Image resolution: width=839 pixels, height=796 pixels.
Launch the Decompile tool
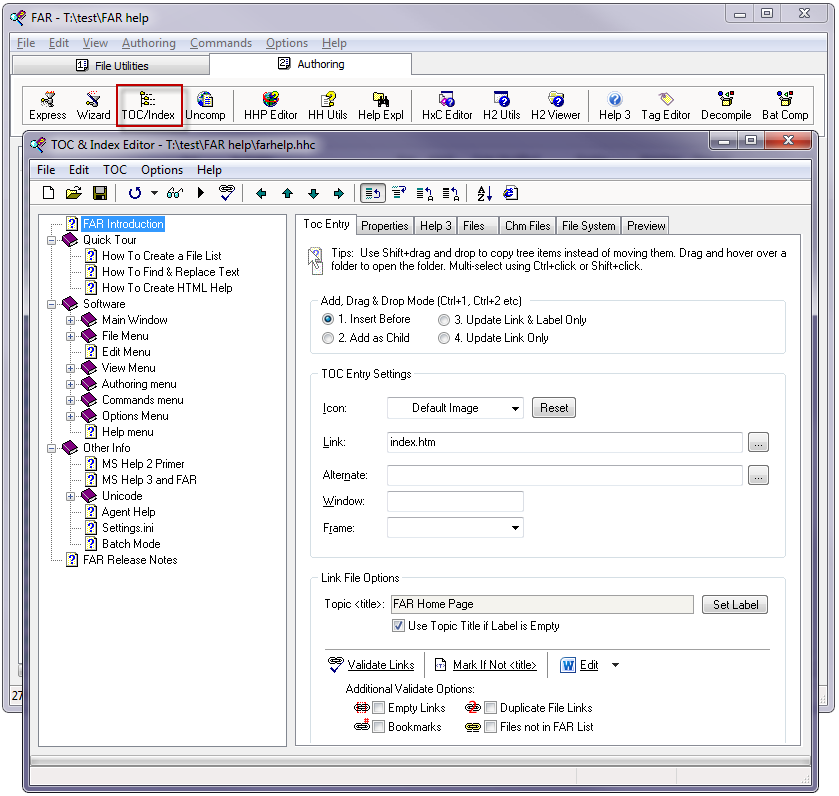725,106
